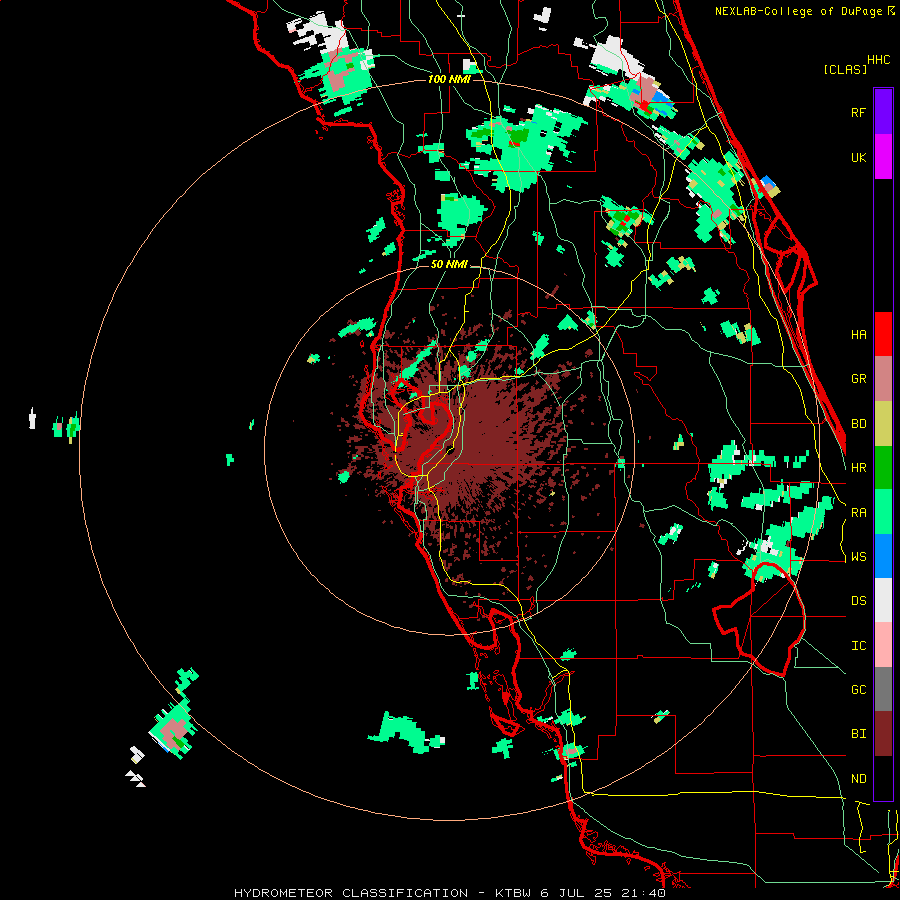Click the BI brown legend swatch
The image size is (900, 900).
(883, 734)
